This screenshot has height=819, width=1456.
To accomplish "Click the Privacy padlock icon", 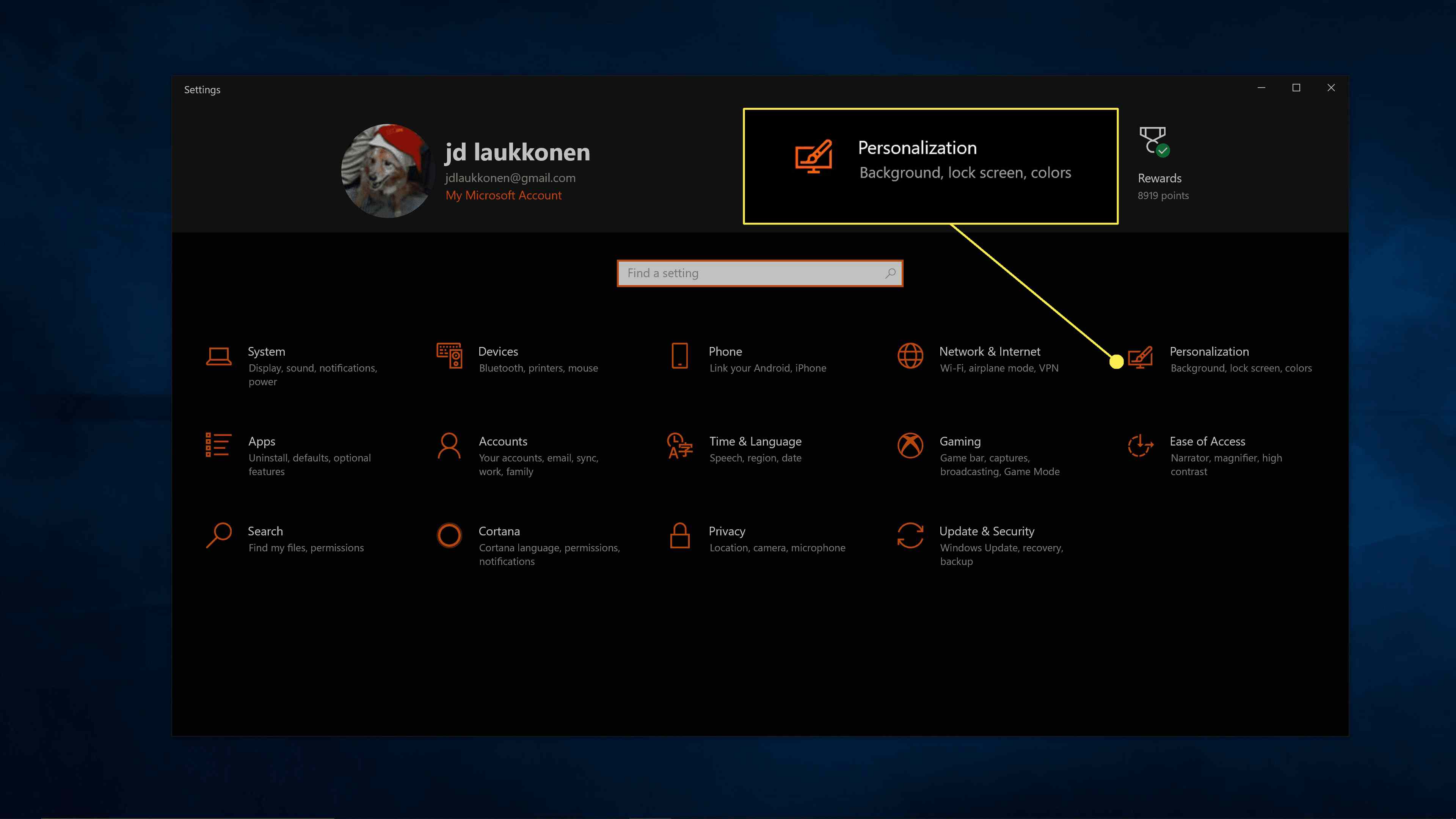I will pos(679,535).
